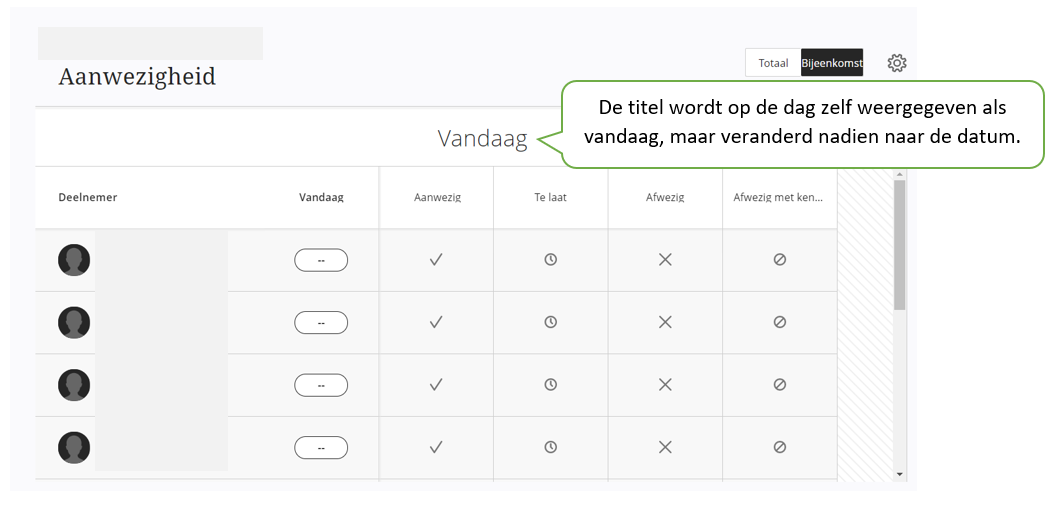Mark first participant absent with X icon
Viewport: 1051px width, 505px height.
[x=665, y=260]
